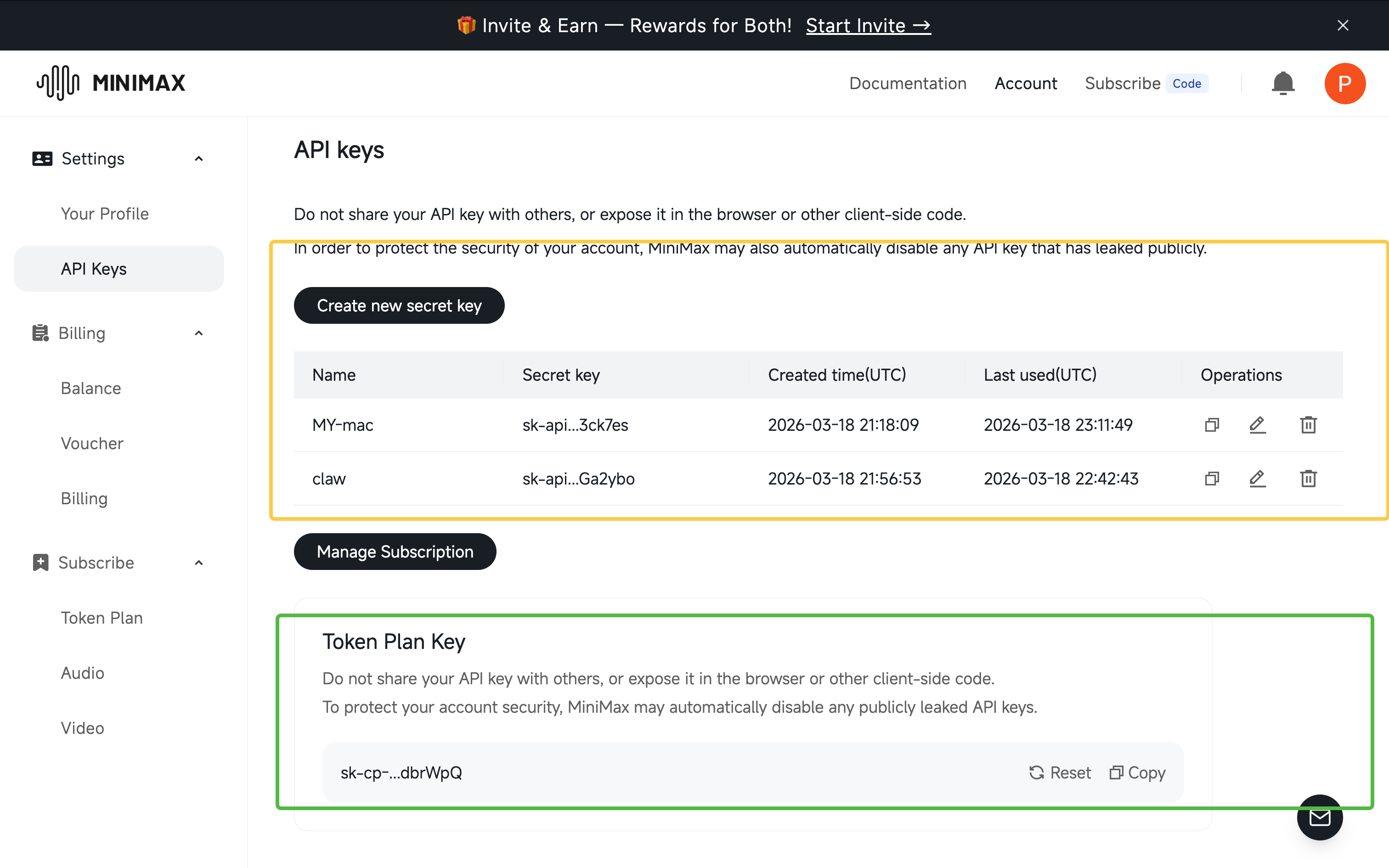Viewport: 1389px width, 868px height.
Task: Click the Code badge next to Subscribe
Action: (1186, 83)
